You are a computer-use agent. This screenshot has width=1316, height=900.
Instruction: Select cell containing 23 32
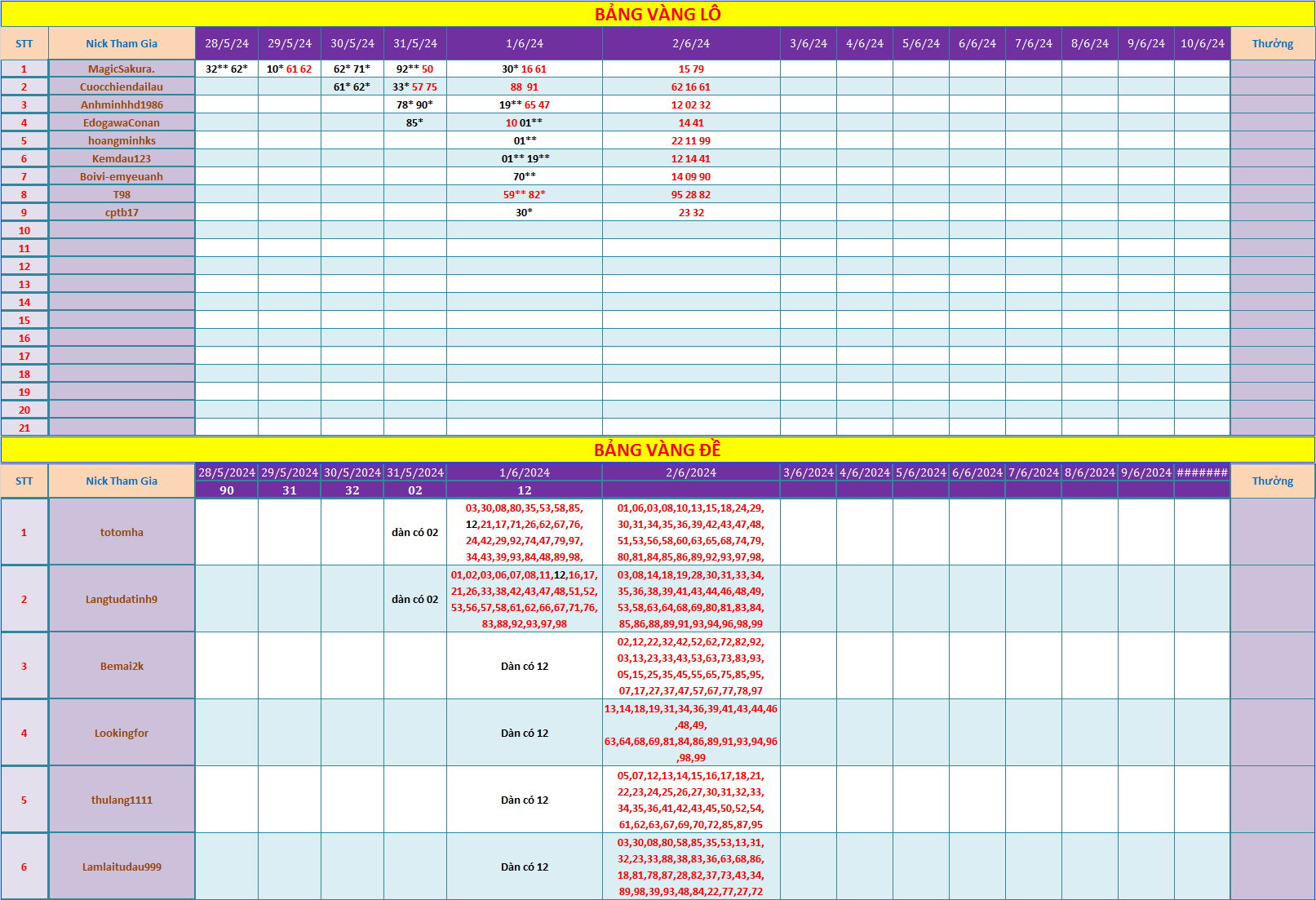pyautogui.click(x=691, y=212)
